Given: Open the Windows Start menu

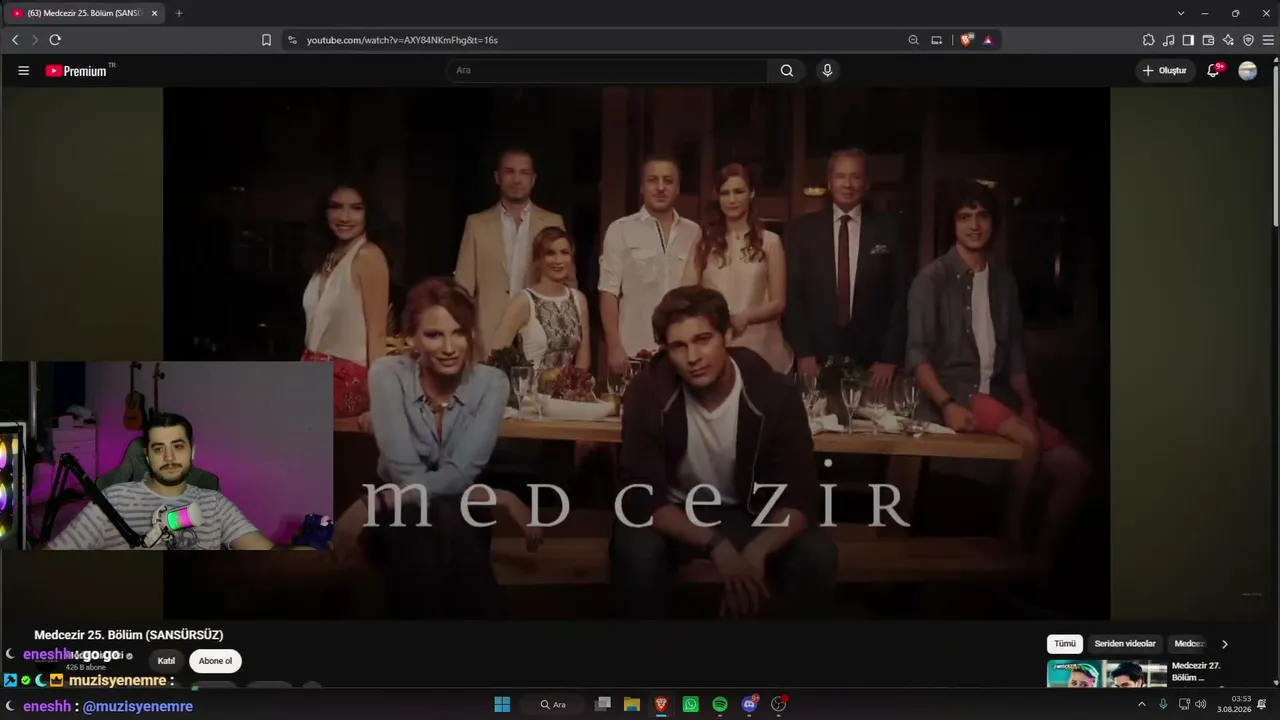Looking at the screenshot, I should tap(502, 704).
